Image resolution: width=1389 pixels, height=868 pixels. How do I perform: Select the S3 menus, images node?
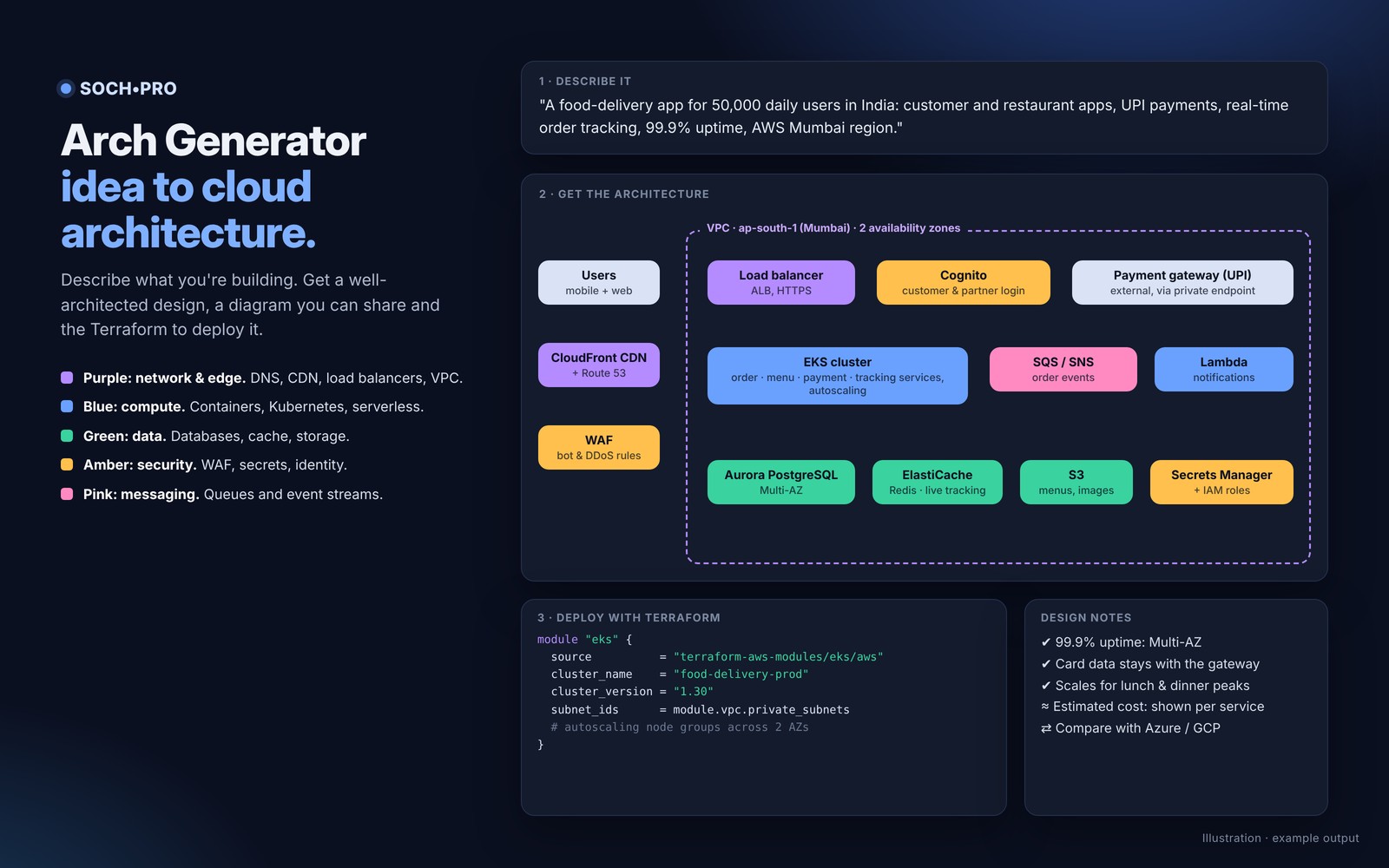(x=1076, y=482)
